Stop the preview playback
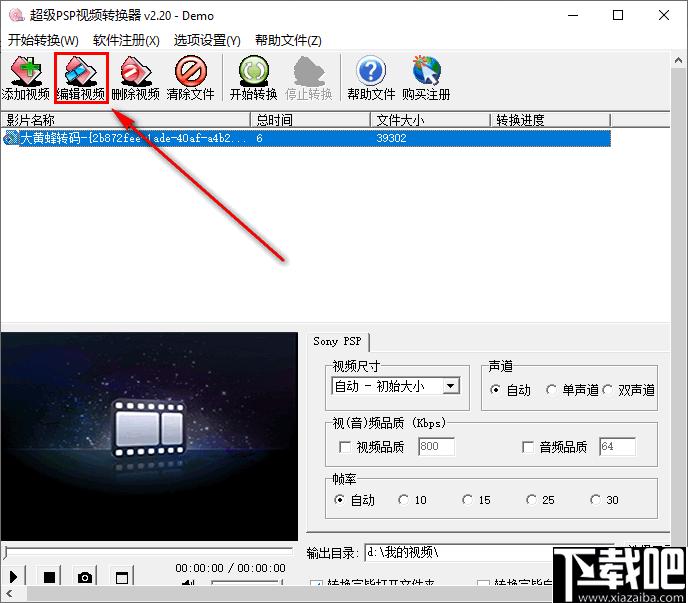The width and height of the screenshot is (688, 603). (49, 577)
